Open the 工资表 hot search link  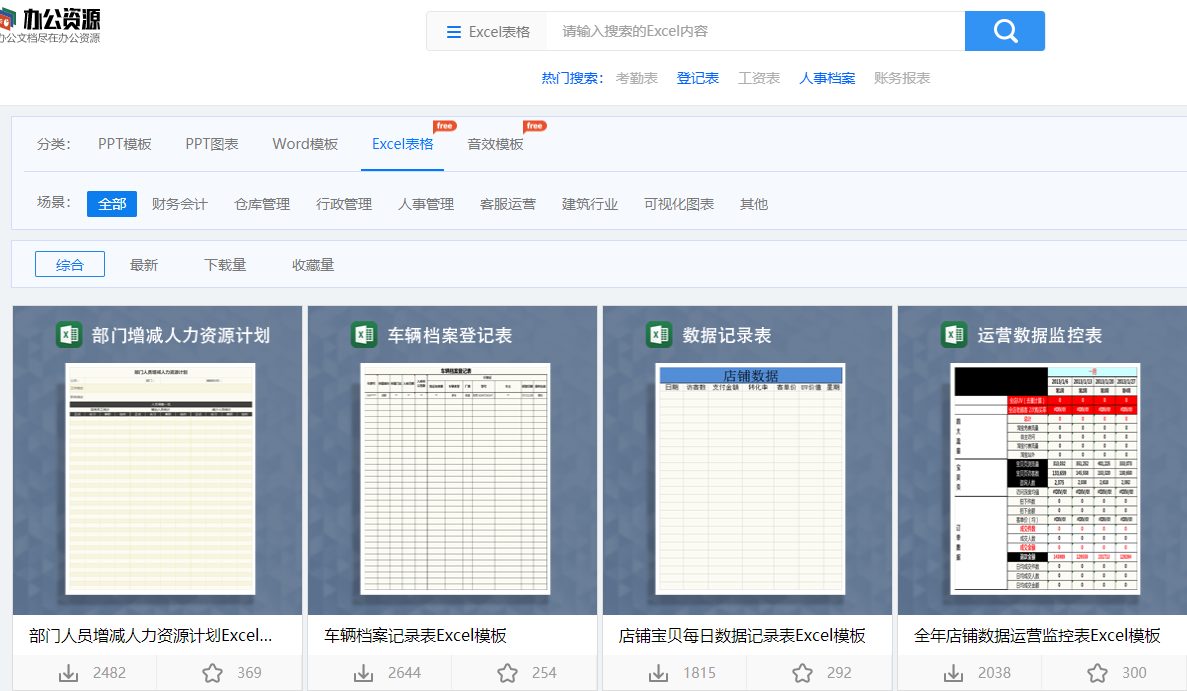[758, 77]
